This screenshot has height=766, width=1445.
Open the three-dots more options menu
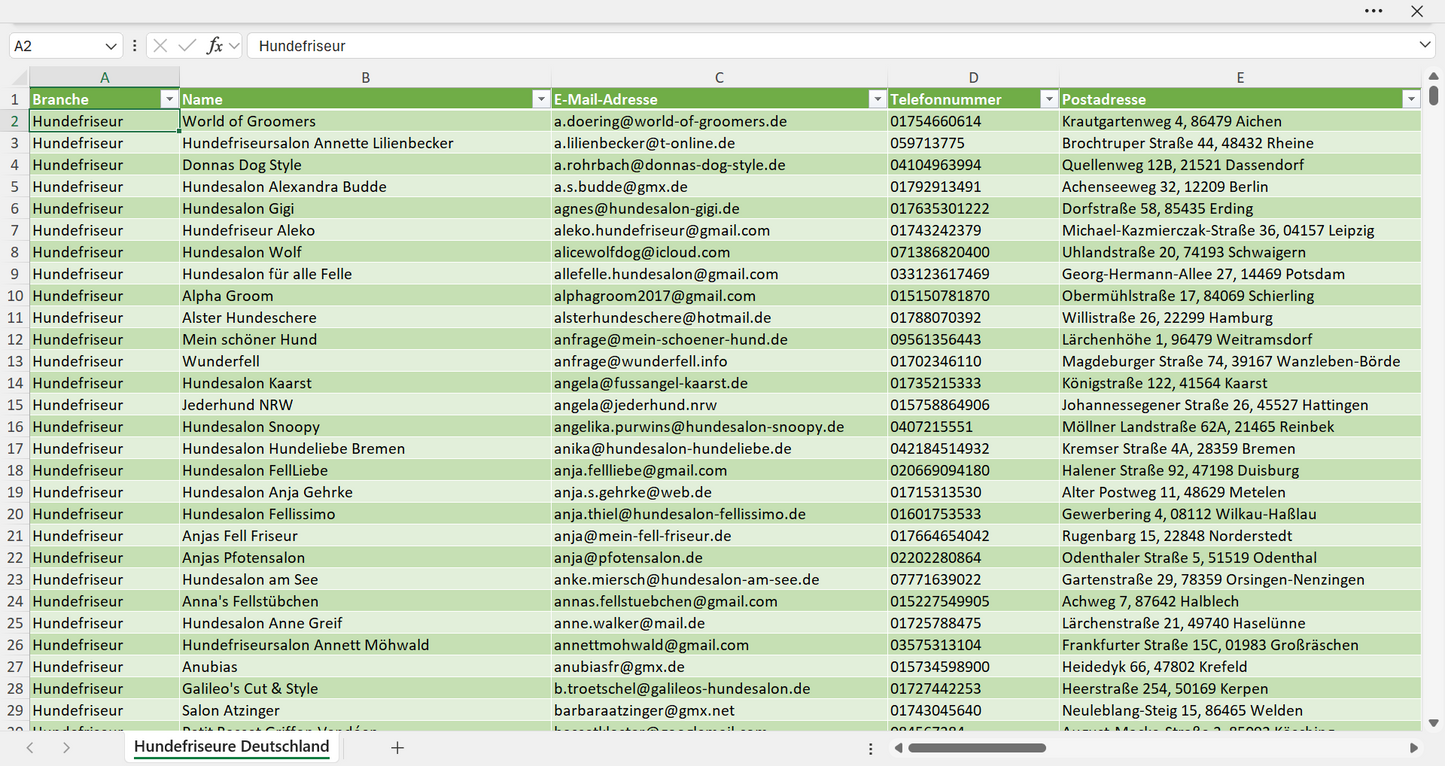tap(1374, 11)
